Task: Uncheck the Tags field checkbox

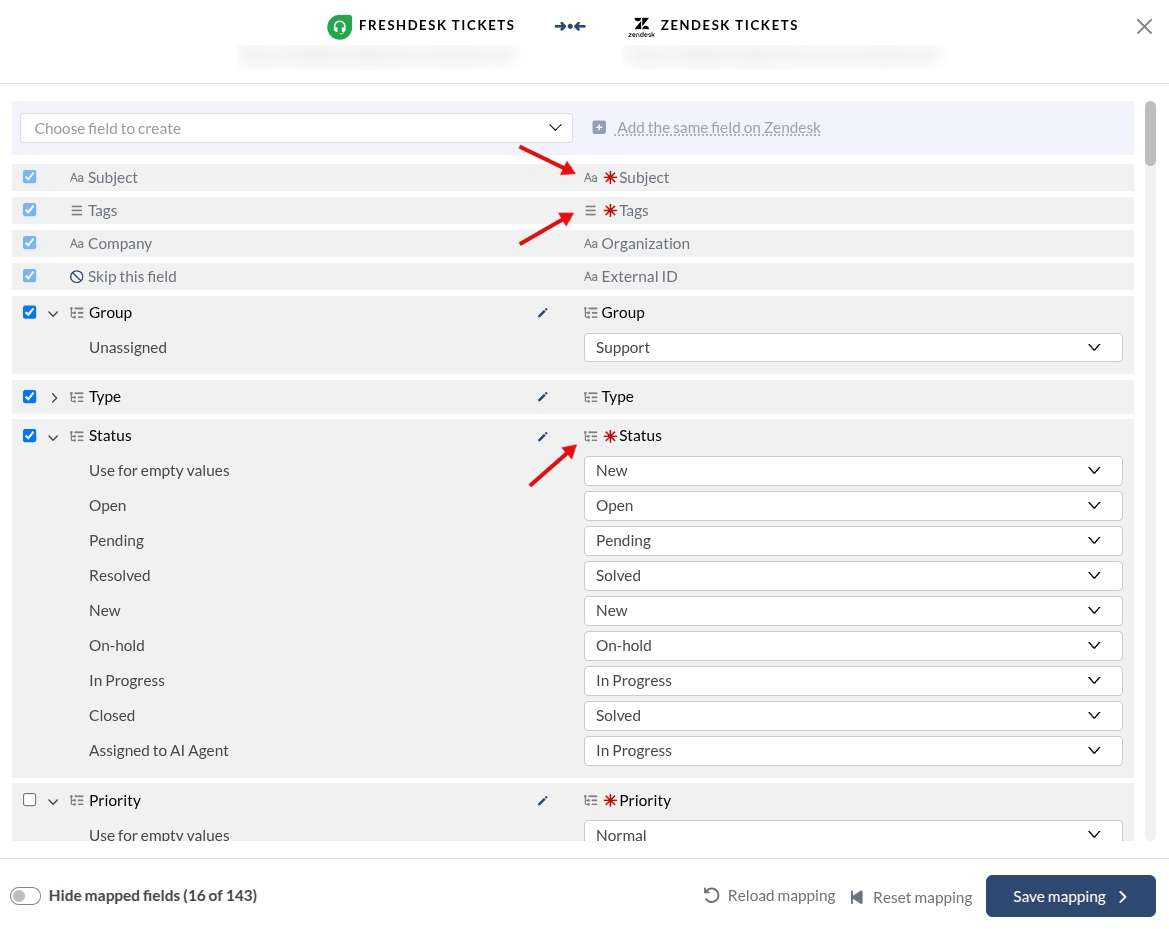Action: tap(29, 210)
